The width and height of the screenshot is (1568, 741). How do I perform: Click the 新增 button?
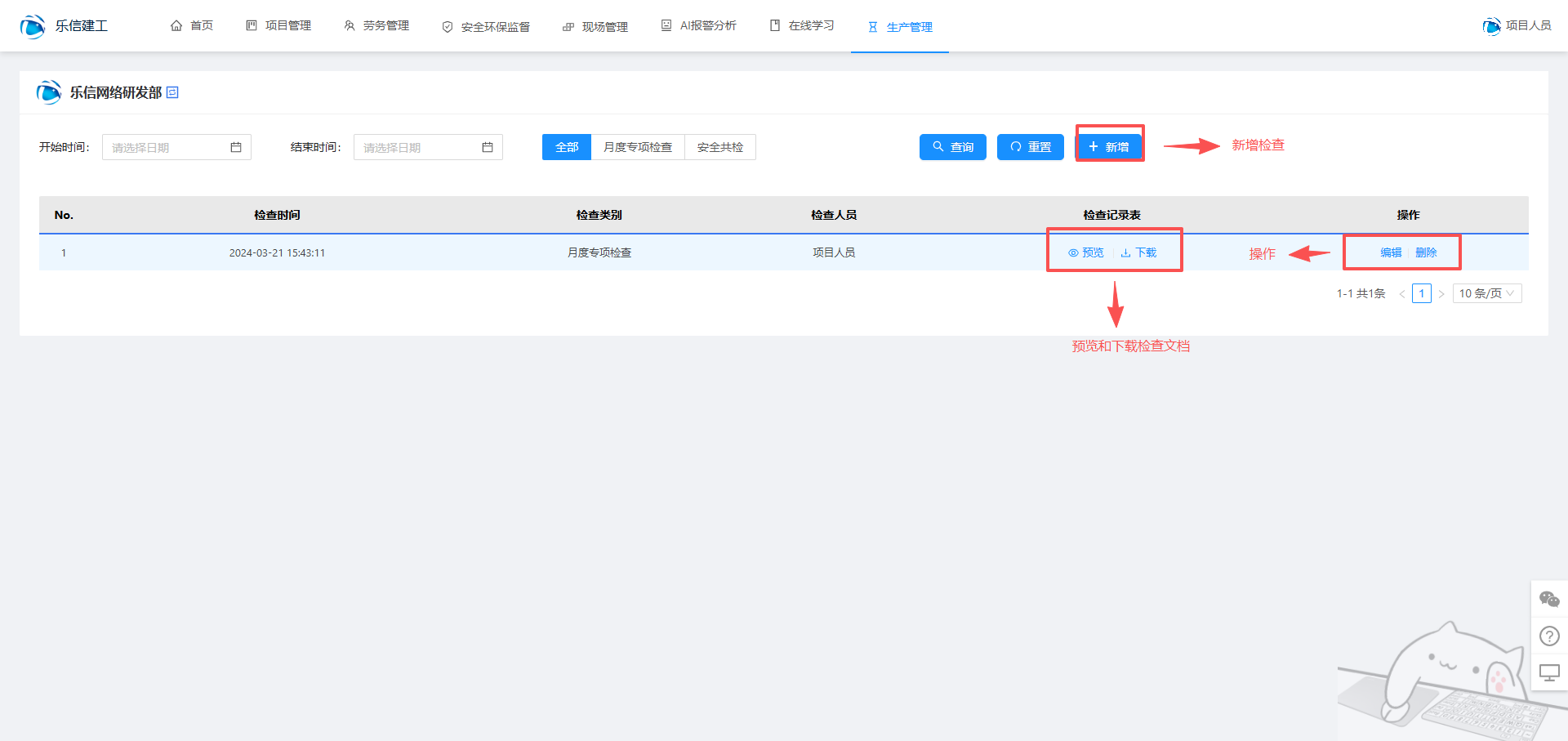(x=1109, y=147)
